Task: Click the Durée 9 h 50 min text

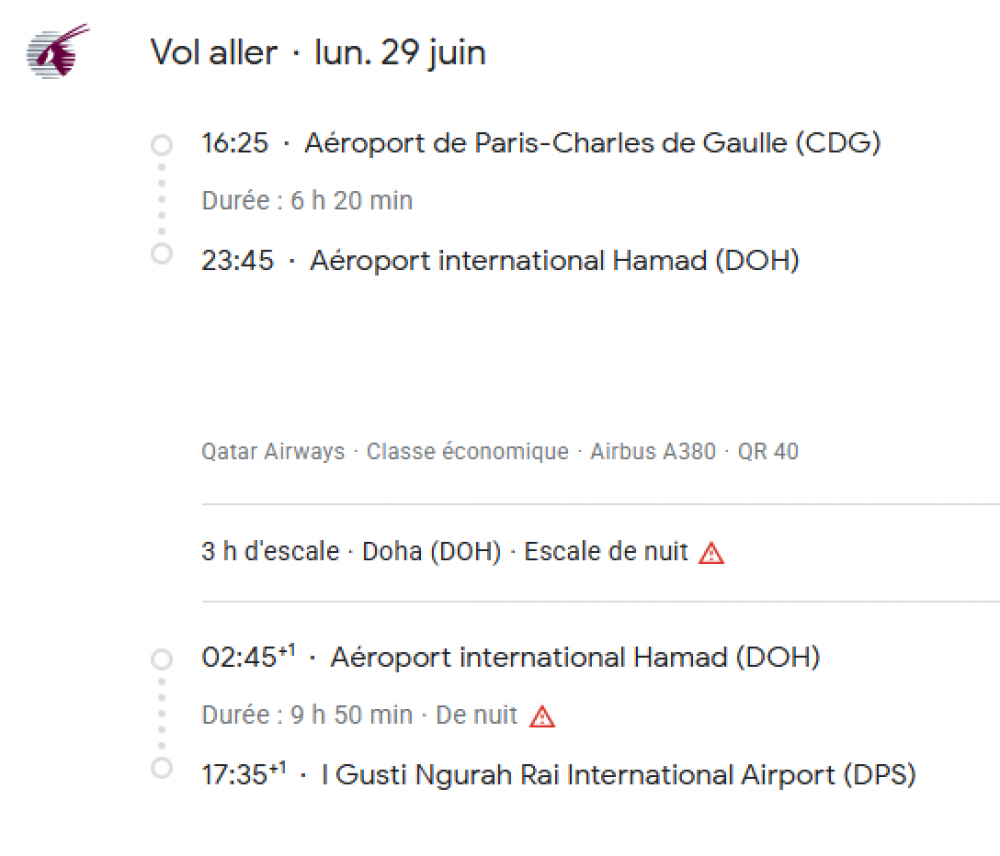Action: coord(307,716)
